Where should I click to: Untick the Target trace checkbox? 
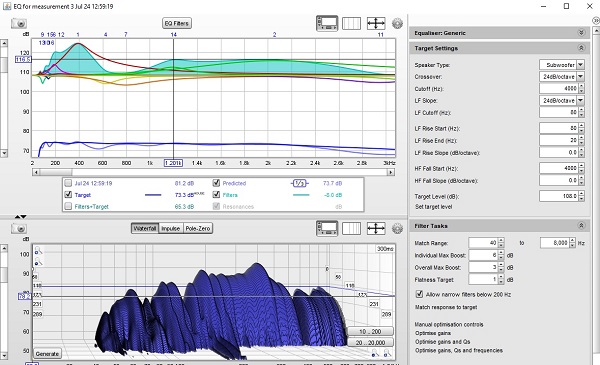68,195
